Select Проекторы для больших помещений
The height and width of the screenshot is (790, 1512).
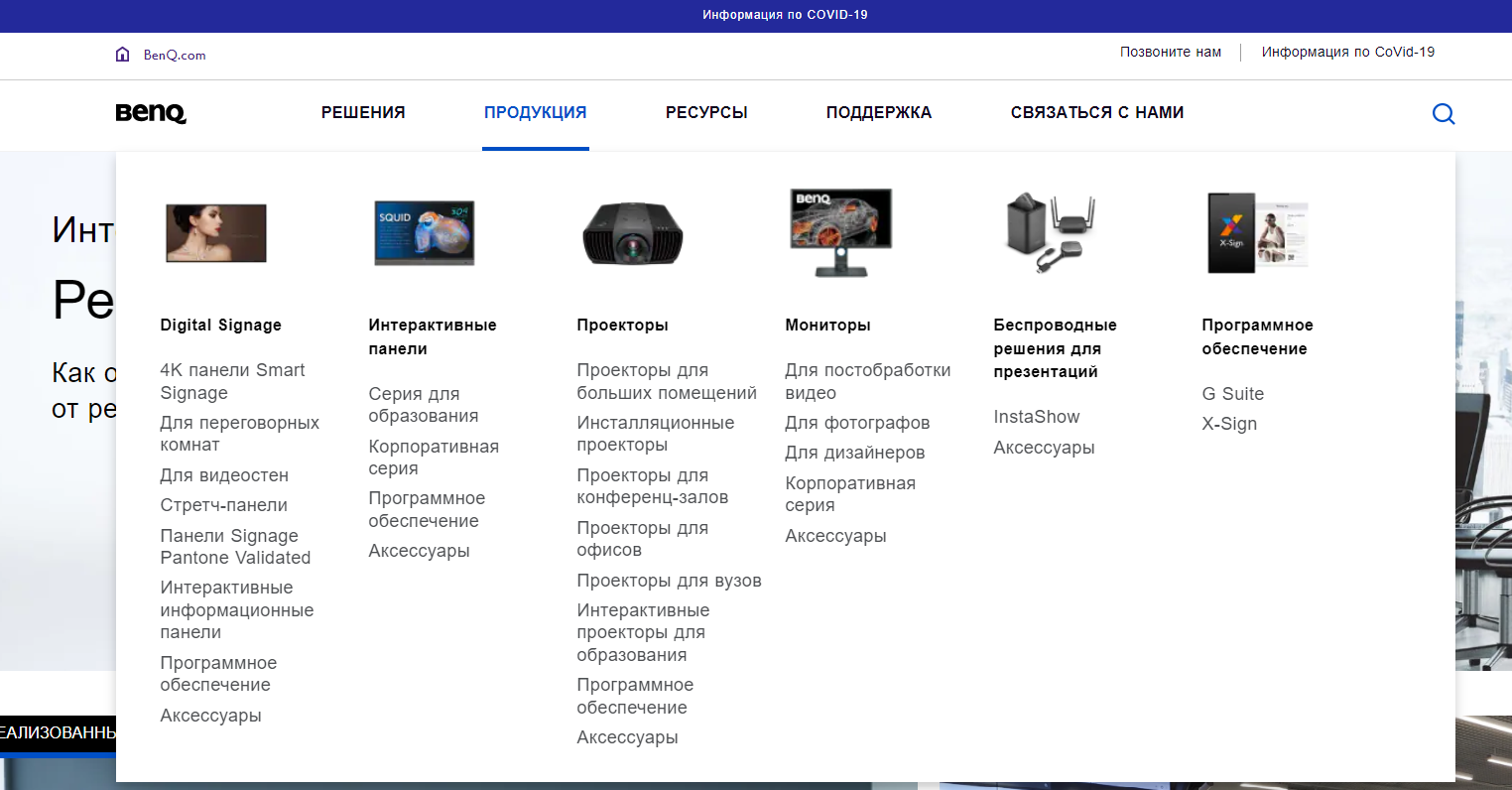tap(667, 382)
